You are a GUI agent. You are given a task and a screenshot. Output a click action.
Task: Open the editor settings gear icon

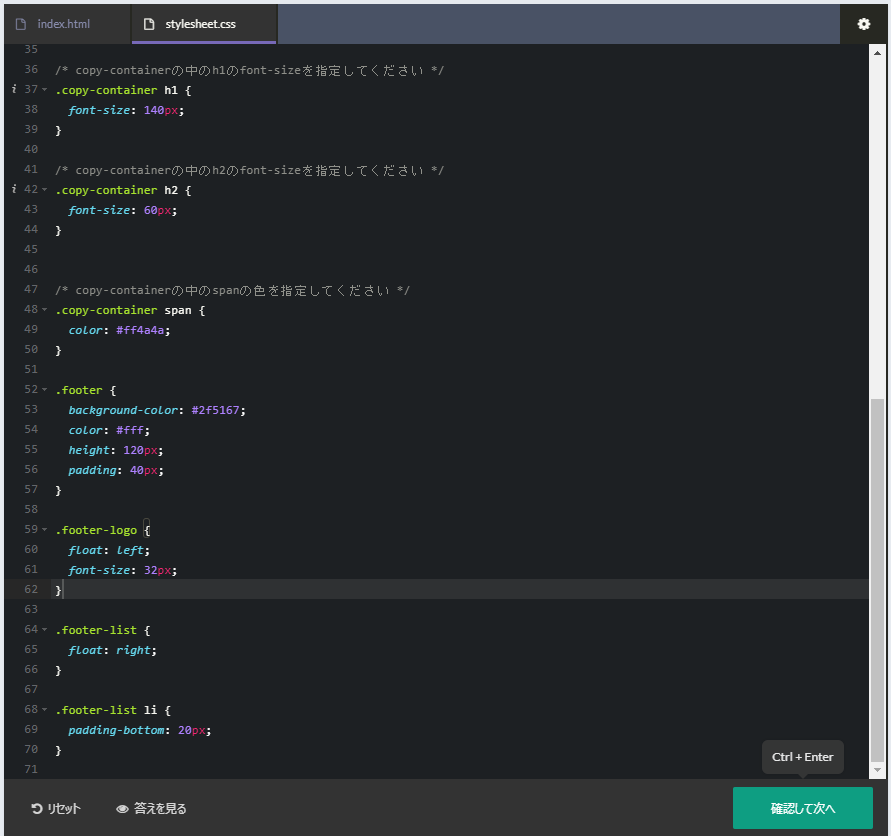(x=863, y=24)
